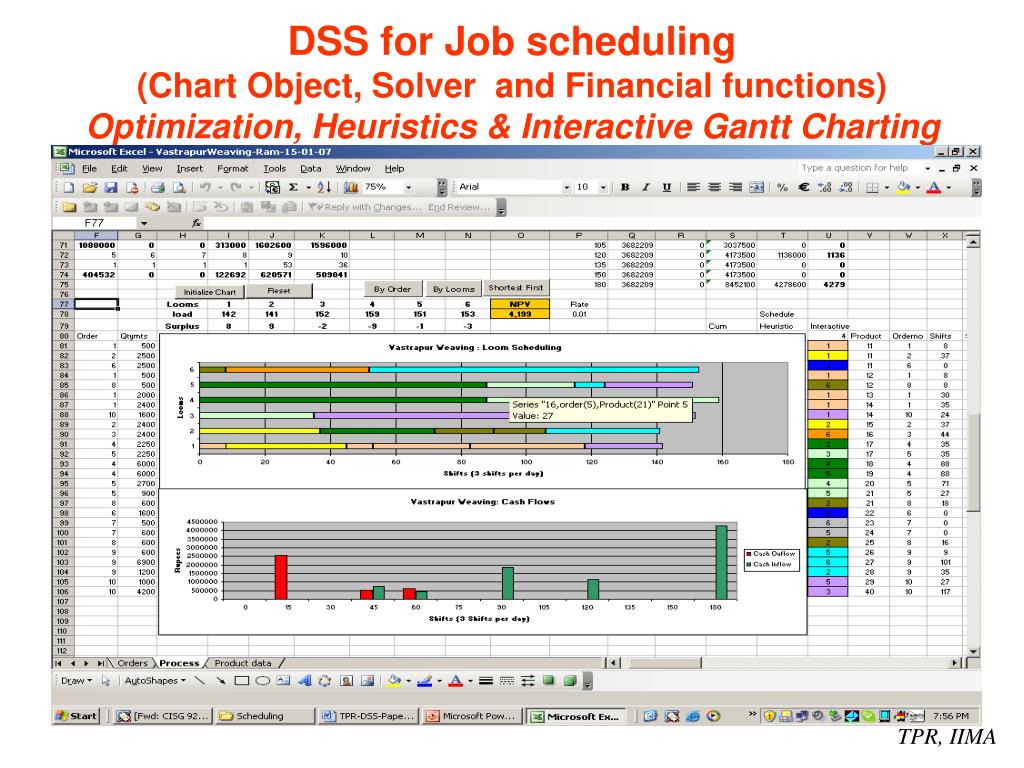
Task: Open the Edit menu
Action: pos(119,168)
